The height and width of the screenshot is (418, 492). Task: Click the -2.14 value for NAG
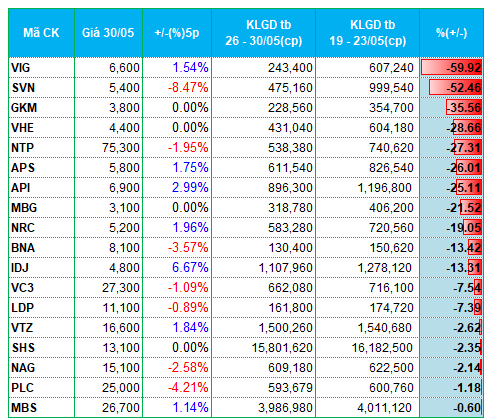tap(467, 368)
